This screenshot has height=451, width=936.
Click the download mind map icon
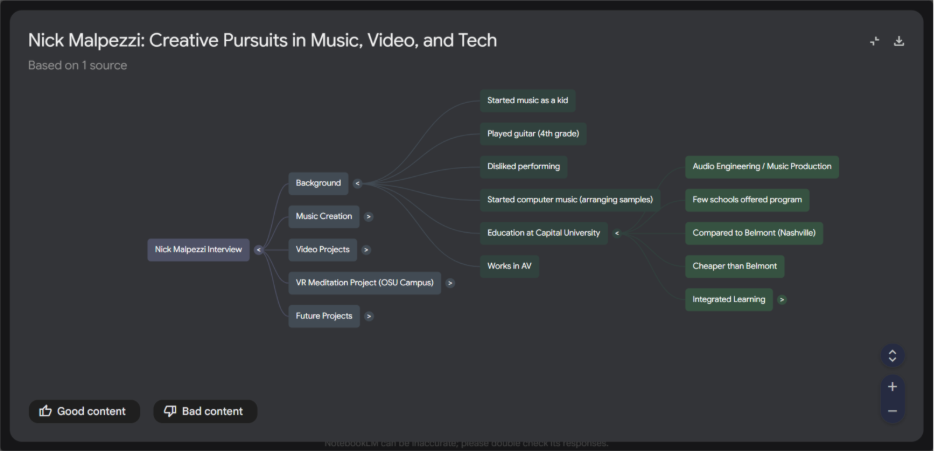coord(898,41)
